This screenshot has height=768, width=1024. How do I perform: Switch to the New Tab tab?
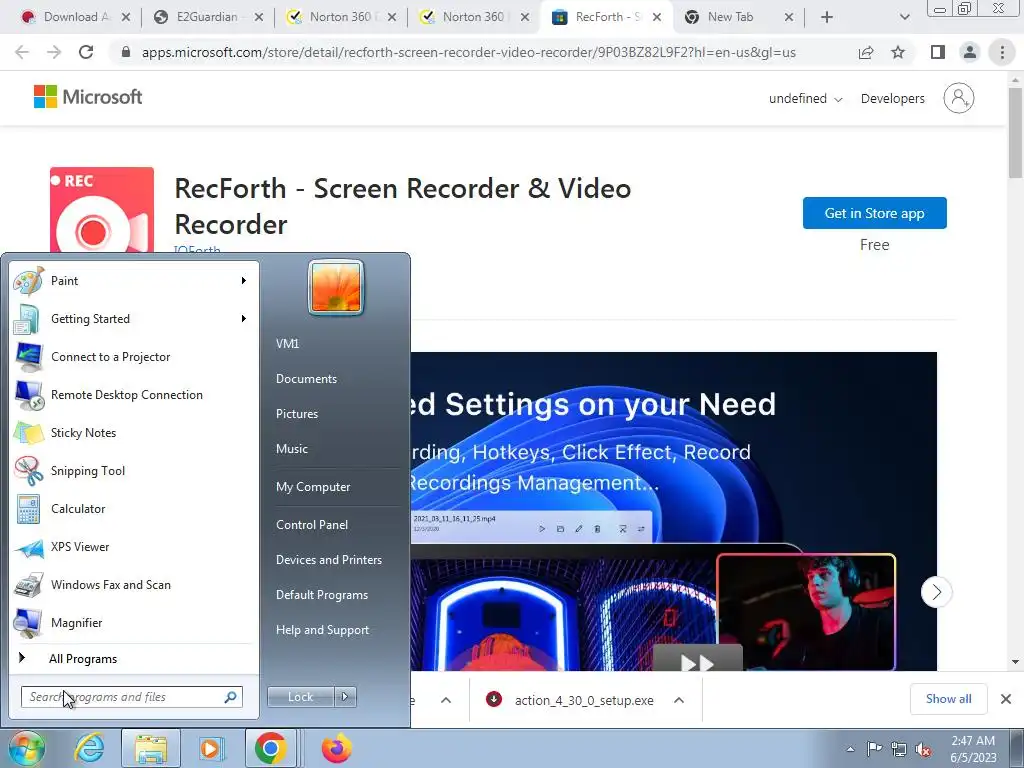click(739, 17)
